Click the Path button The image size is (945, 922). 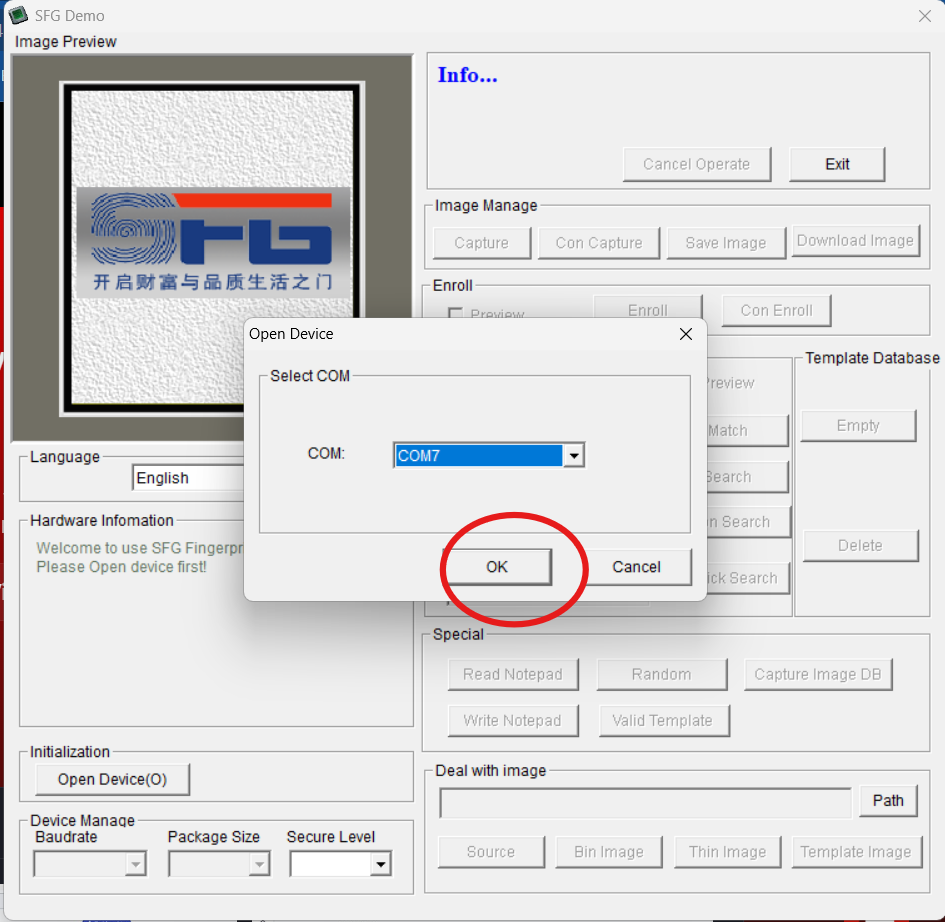click(x=888, y=800)
